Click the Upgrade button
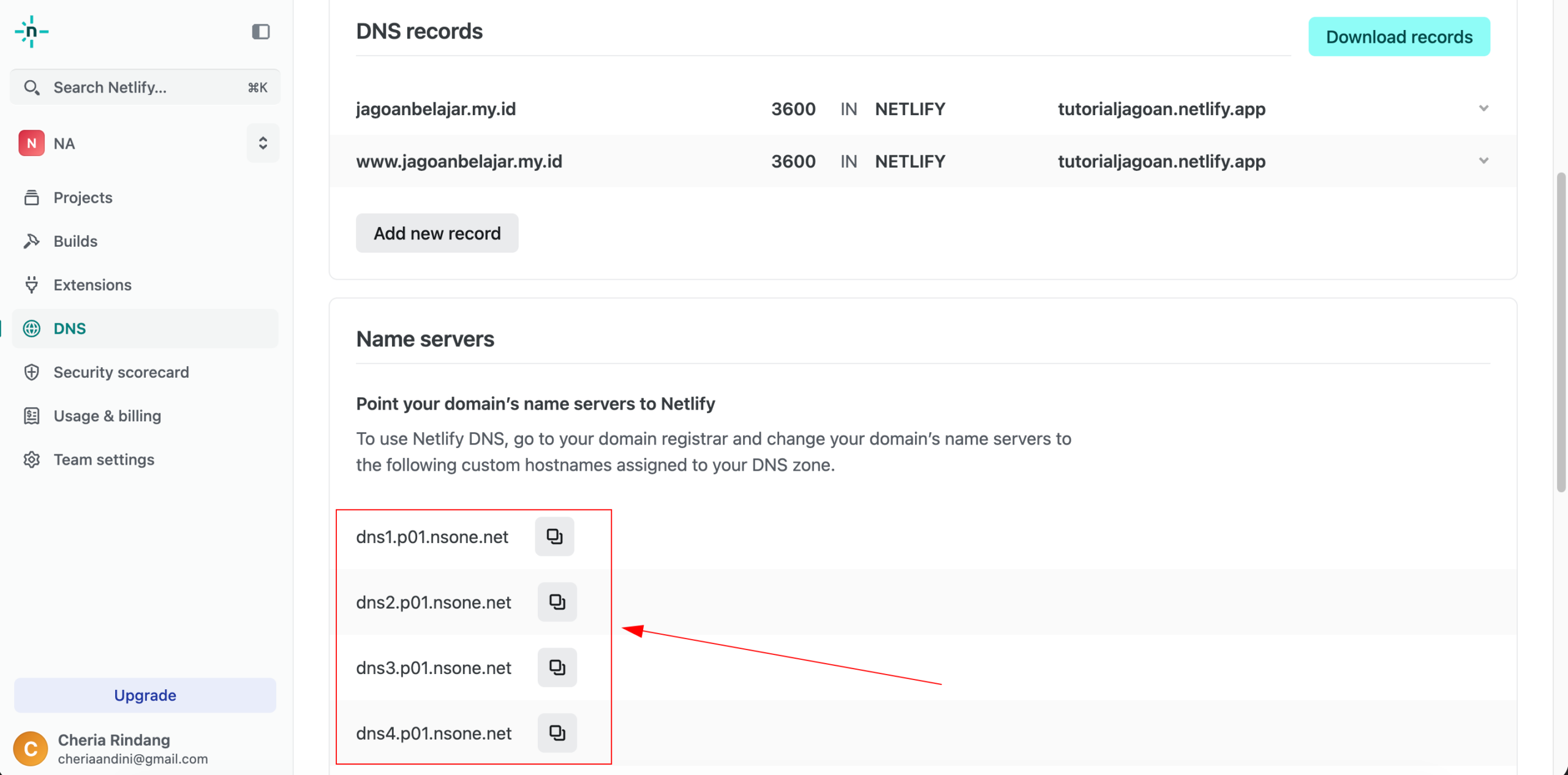 tap(145, 695)
